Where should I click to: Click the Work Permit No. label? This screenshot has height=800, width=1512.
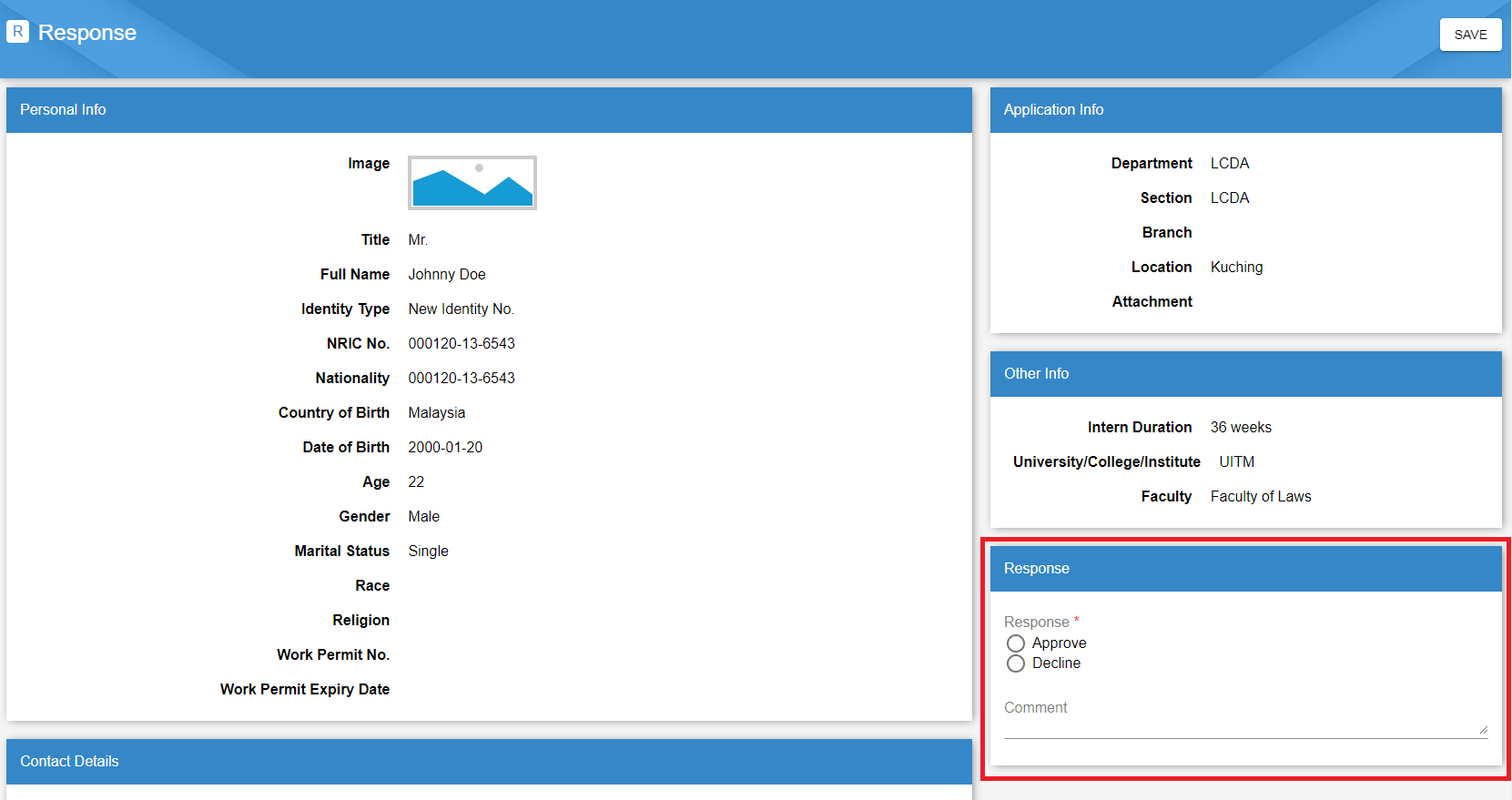click(x=333, y=655)
